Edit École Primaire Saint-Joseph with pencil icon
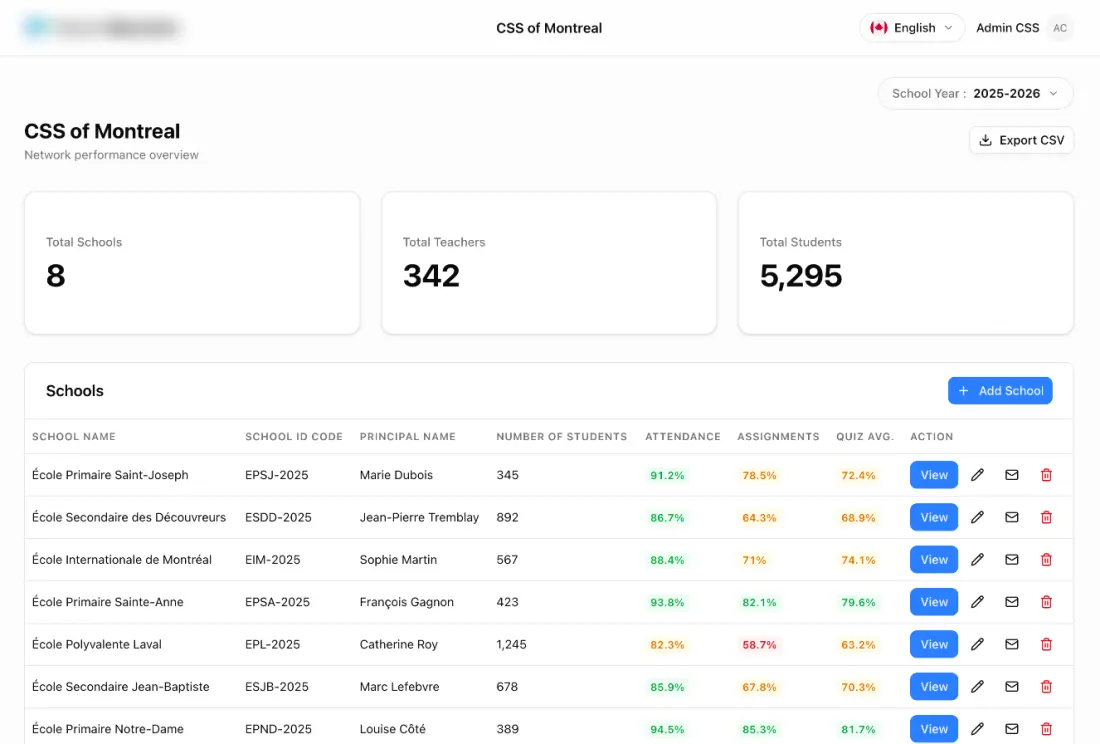The image size is (1100, 744). [977, 475]
